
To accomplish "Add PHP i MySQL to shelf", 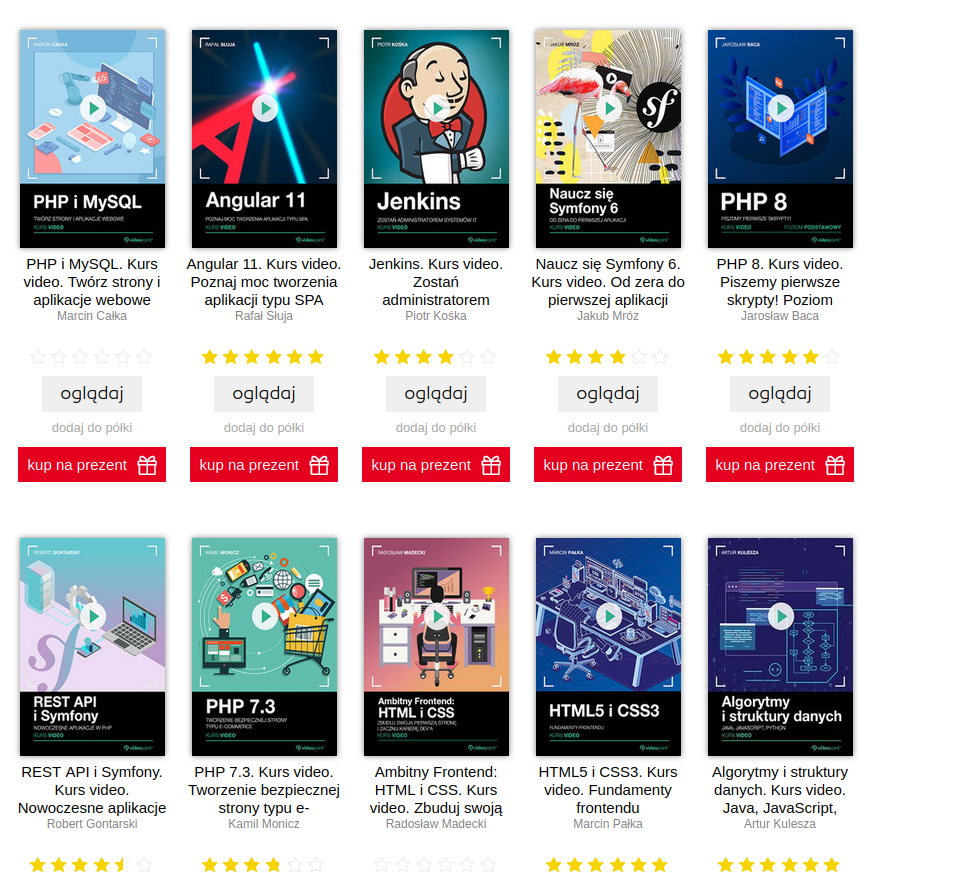I will [92, 428].
